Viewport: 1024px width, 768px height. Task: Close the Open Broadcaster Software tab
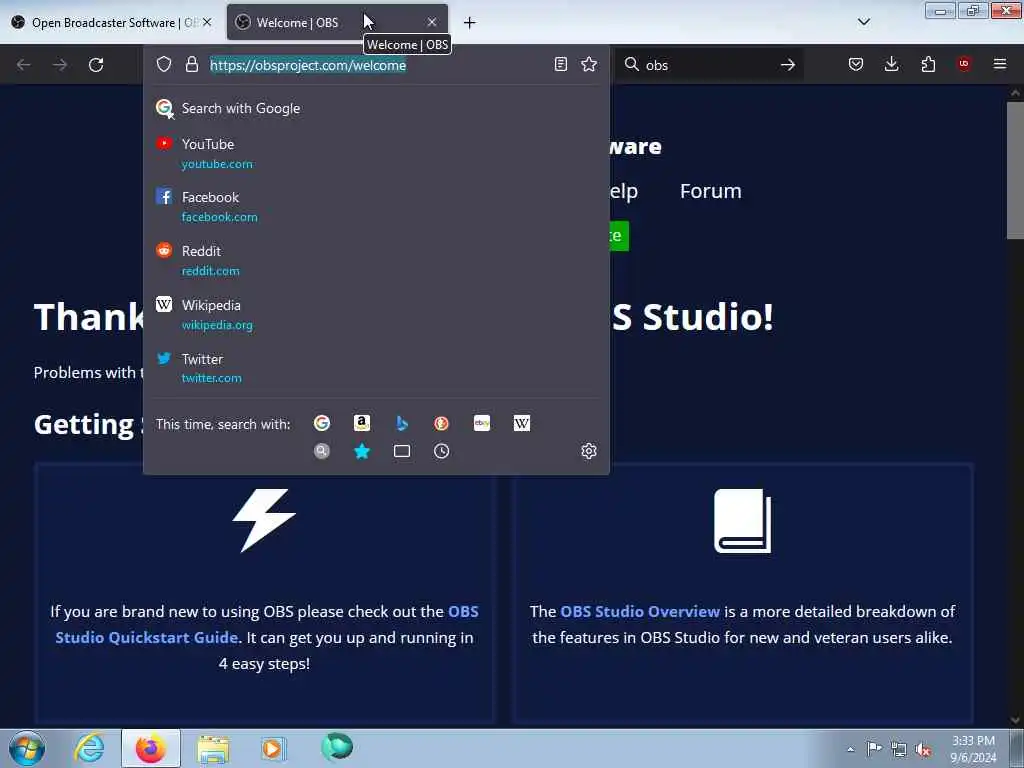[x=207, y=22]
